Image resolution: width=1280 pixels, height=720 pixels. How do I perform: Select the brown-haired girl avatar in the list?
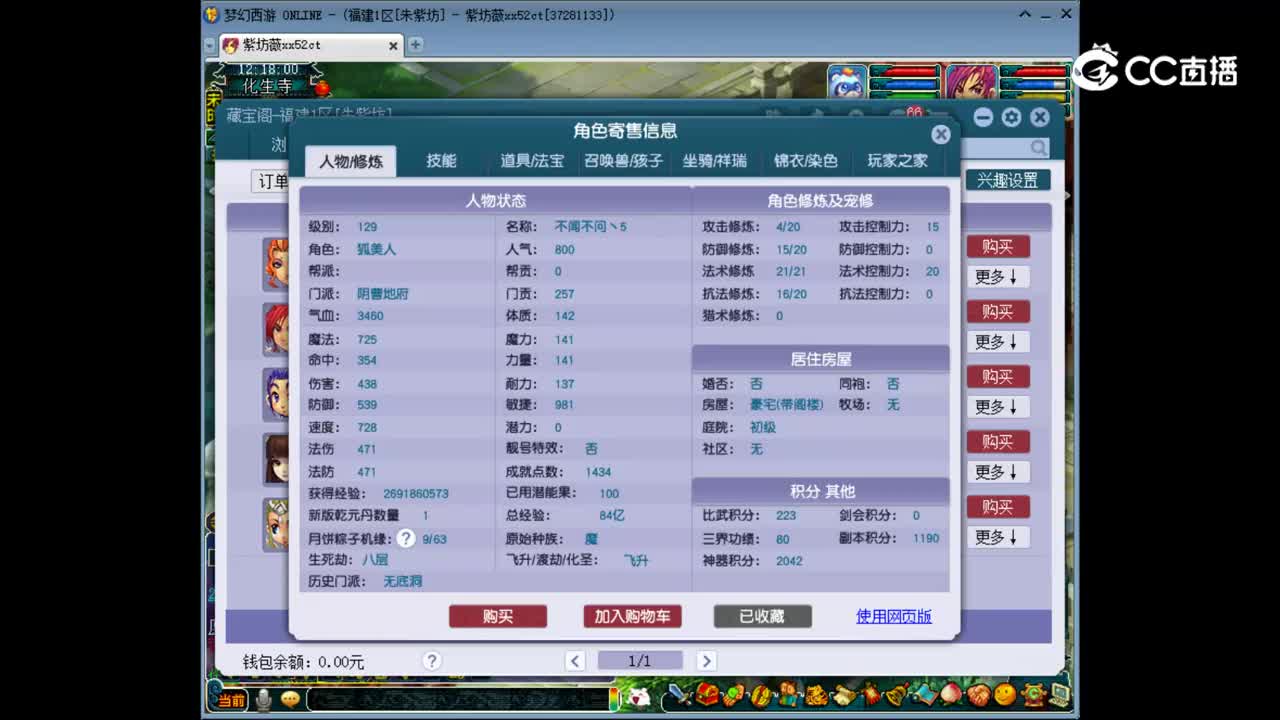pos(276,459)
